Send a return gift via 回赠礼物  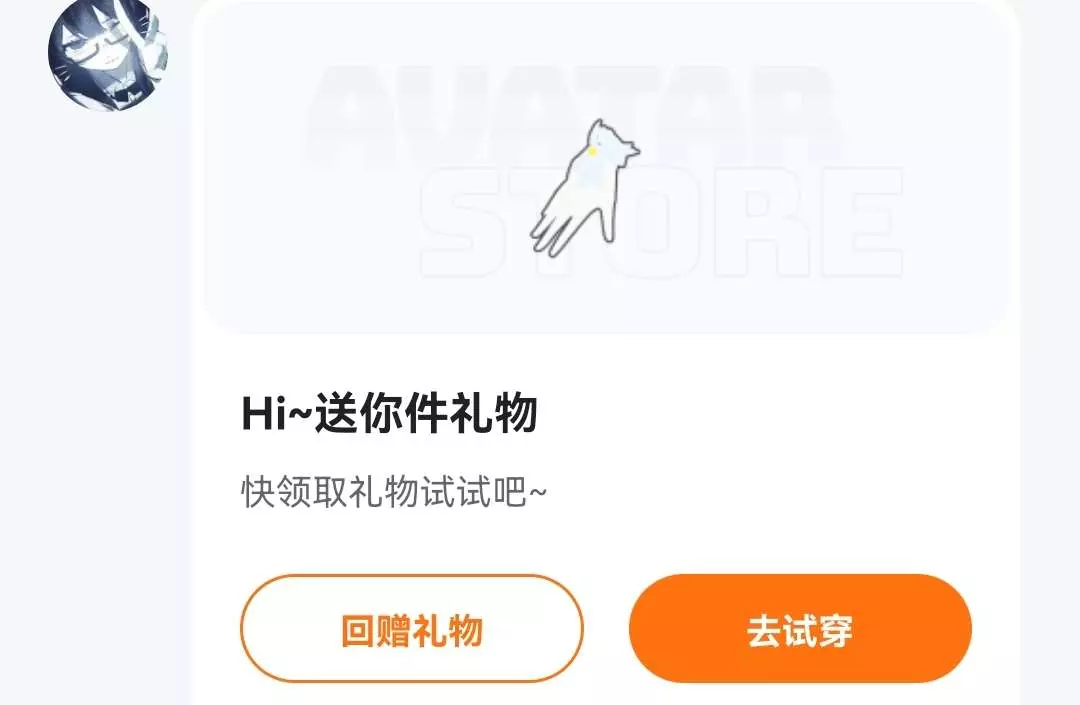tap(412, 629)
